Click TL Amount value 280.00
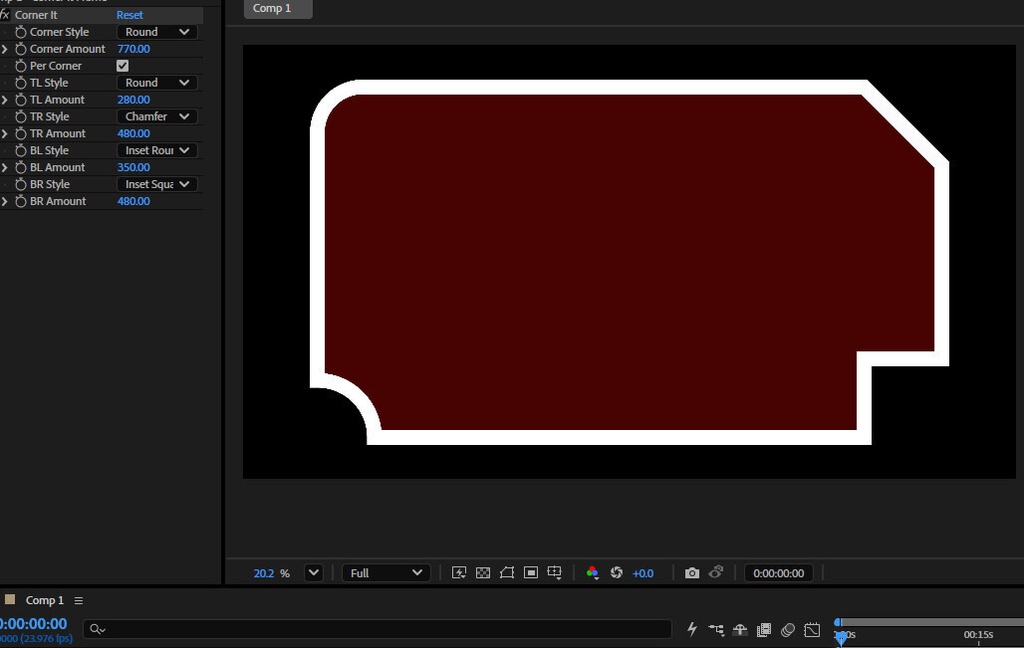The image size is (1024, 648). (x=133, y=100)
